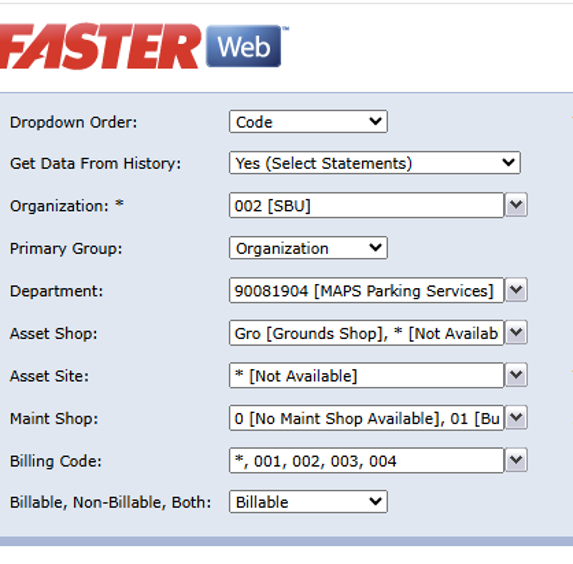Click the 'Billing Code:' label
This screenshot has width=573, height=564.
click(x=56, y=461)
